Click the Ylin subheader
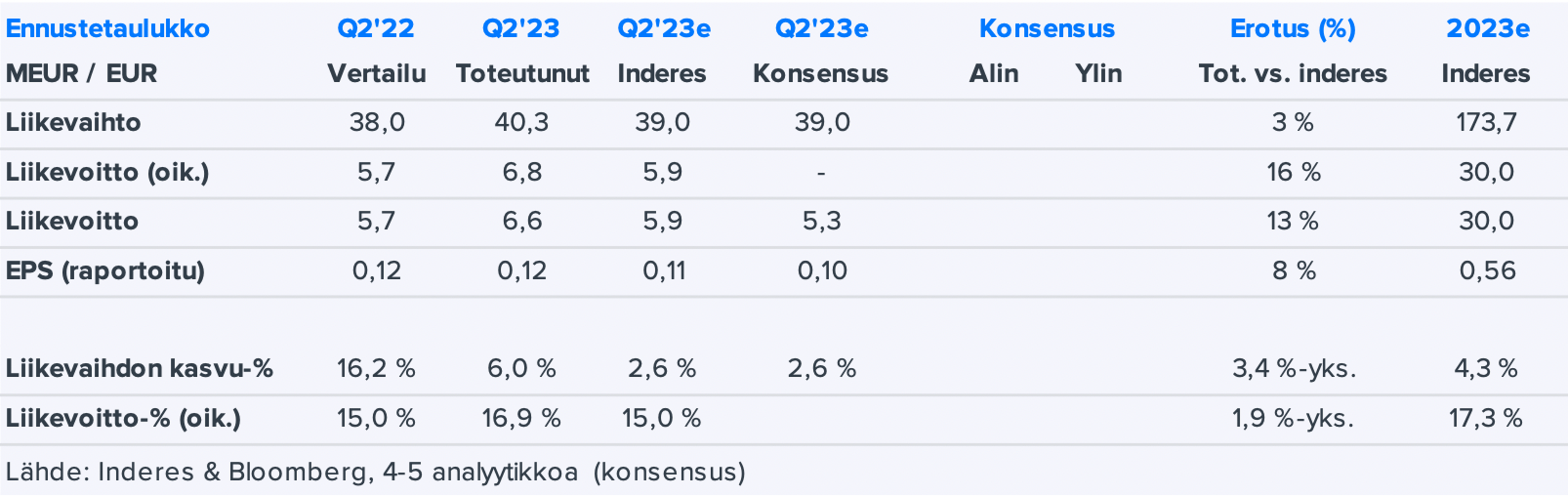Screen dimensions: 1568x496 click(1098, 74)
